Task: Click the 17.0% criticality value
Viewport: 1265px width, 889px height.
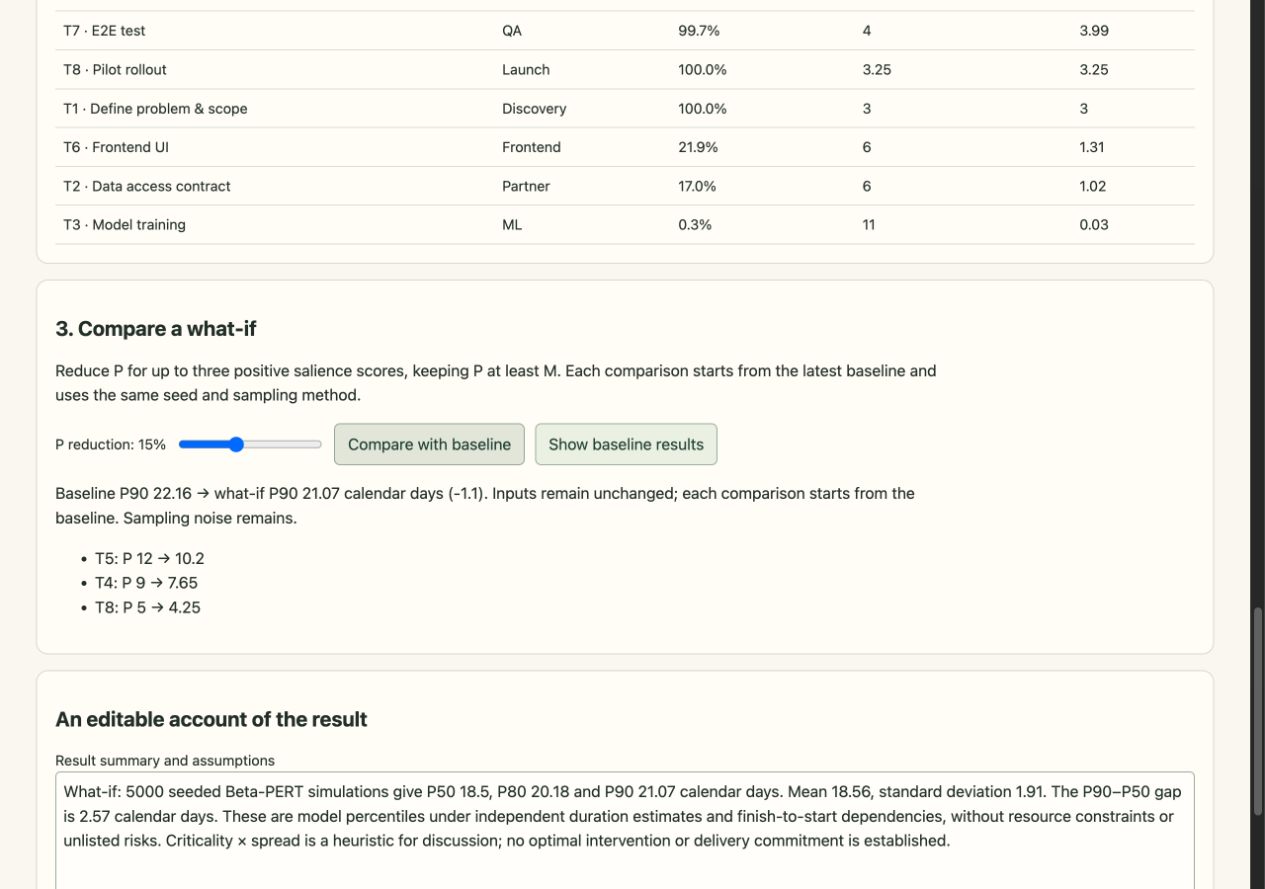Action: [x=698, y=186]
